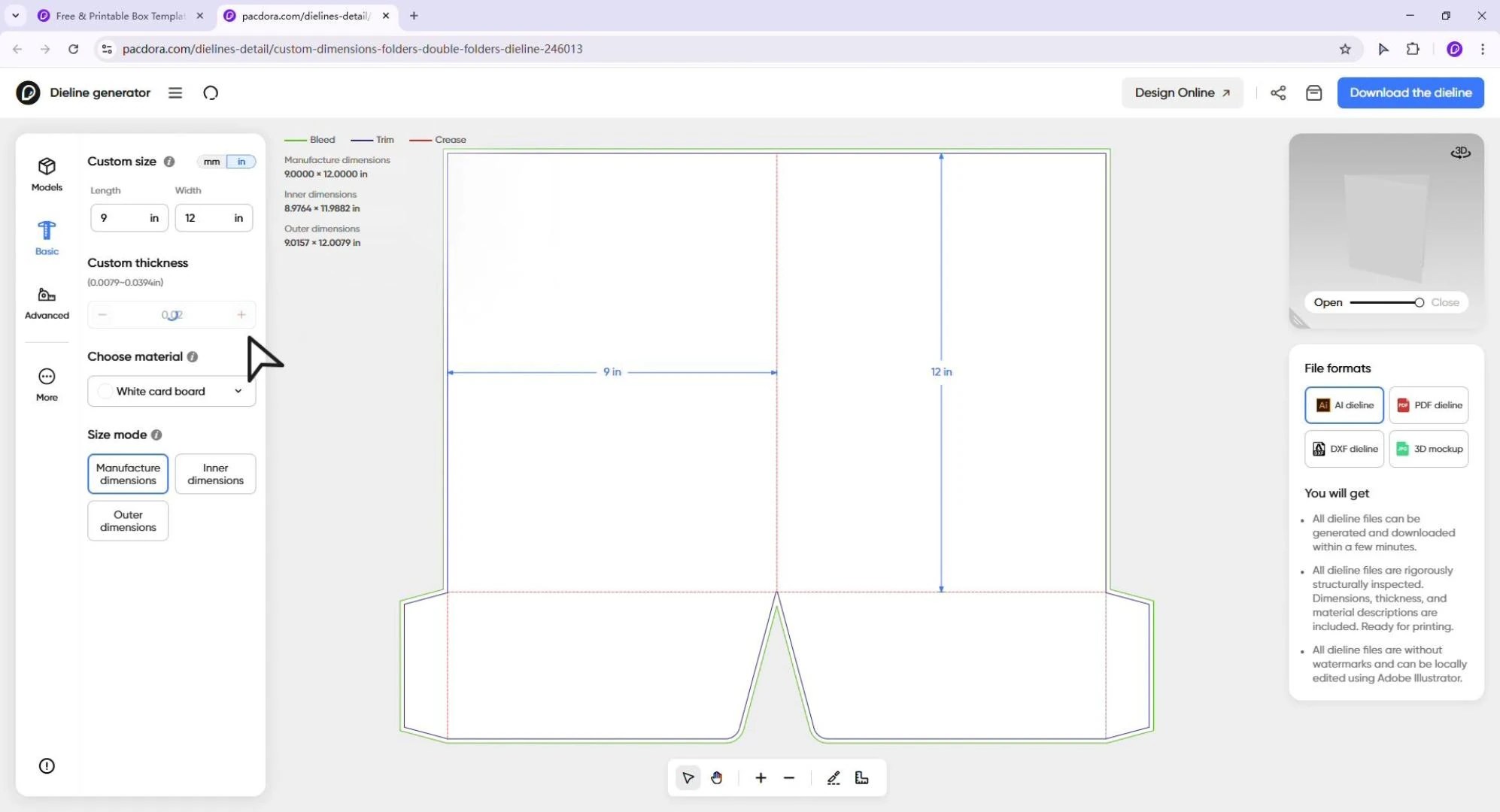Click the Length input field

tap(120, 218)
